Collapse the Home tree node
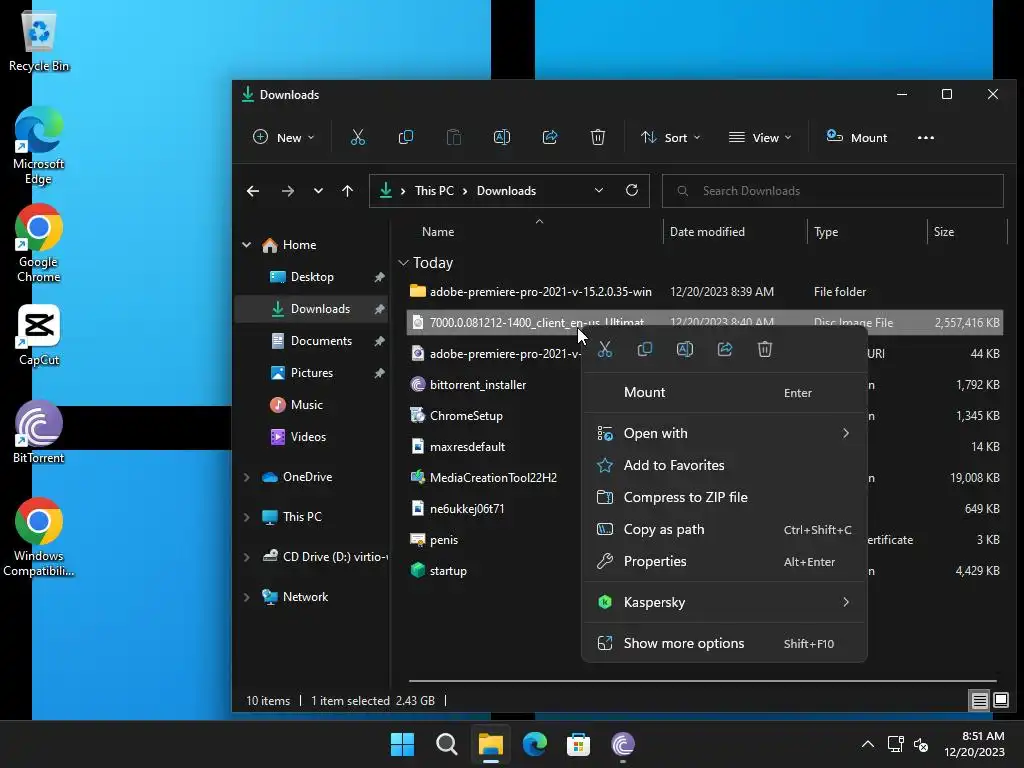Image resolution: width=1024 pixels, height=768 pixels. 246,245
